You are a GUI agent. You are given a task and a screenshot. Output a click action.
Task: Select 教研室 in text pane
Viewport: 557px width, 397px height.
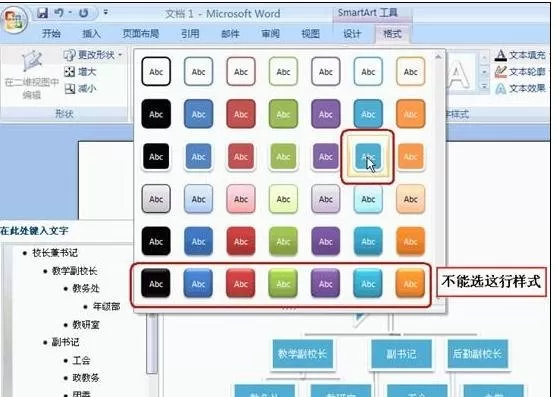coord(86,325)
